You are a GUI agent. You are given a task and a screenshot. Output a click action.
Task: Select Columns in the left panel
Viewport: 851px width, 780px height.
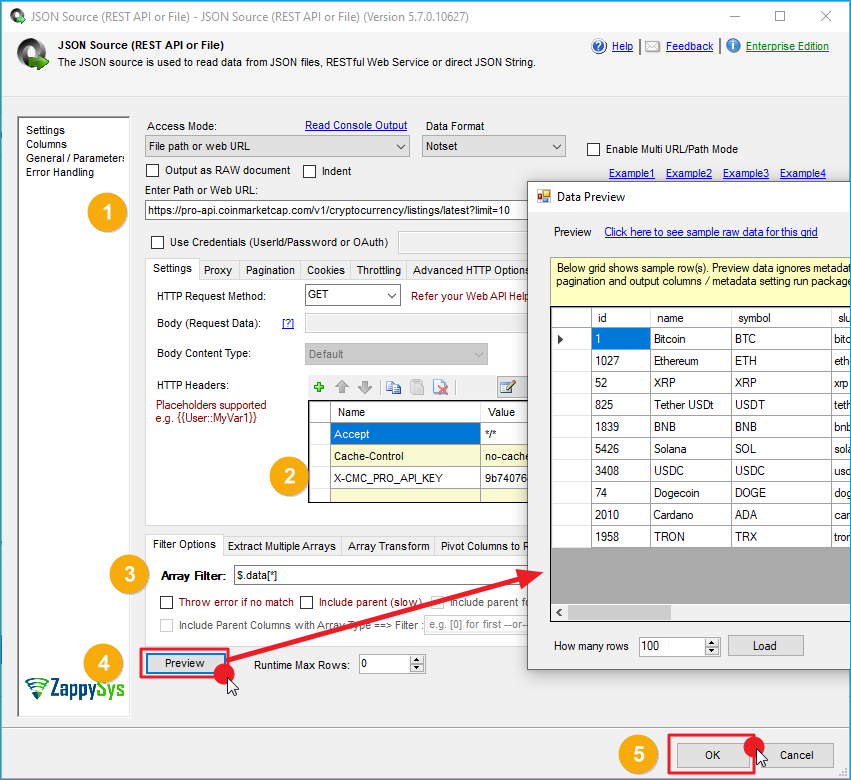[46, 144]
